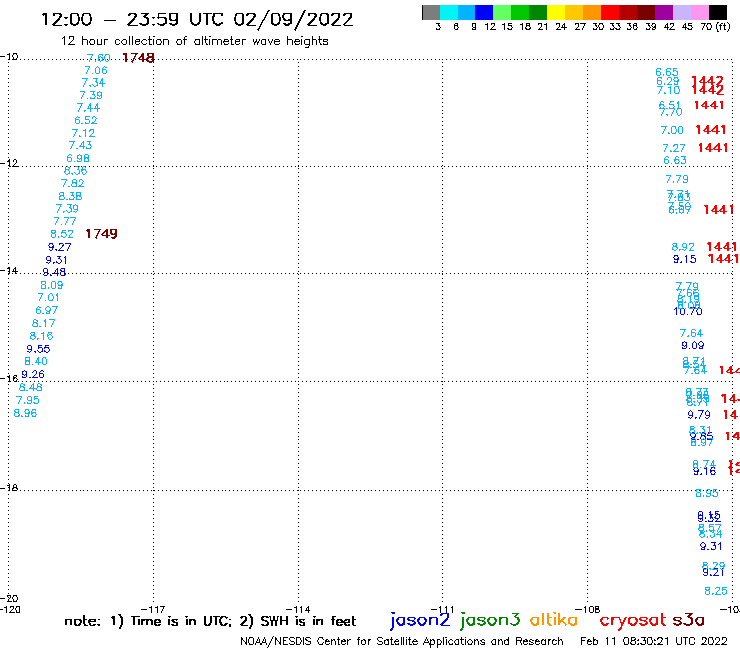The width and height of the screenshot is (740, 650).
Task: Click the timestamp 'Feb 11 08:30:21 UTC 2022'
Action: point(654,641)
